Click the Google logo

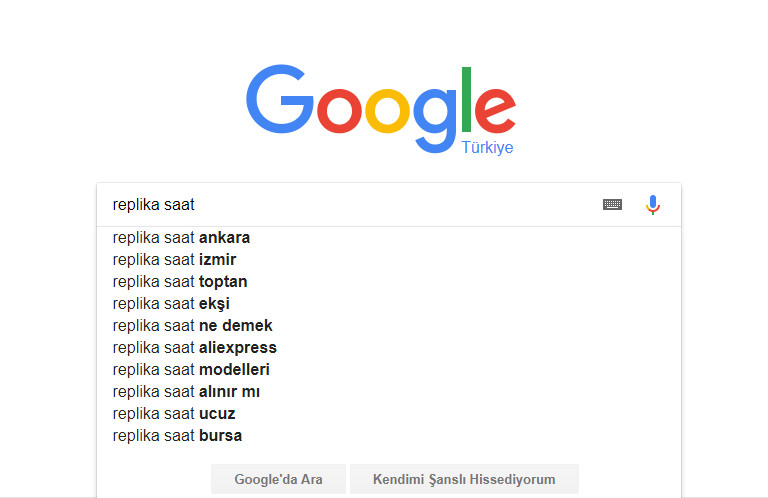pyautogui.click(x=381, y=109)
